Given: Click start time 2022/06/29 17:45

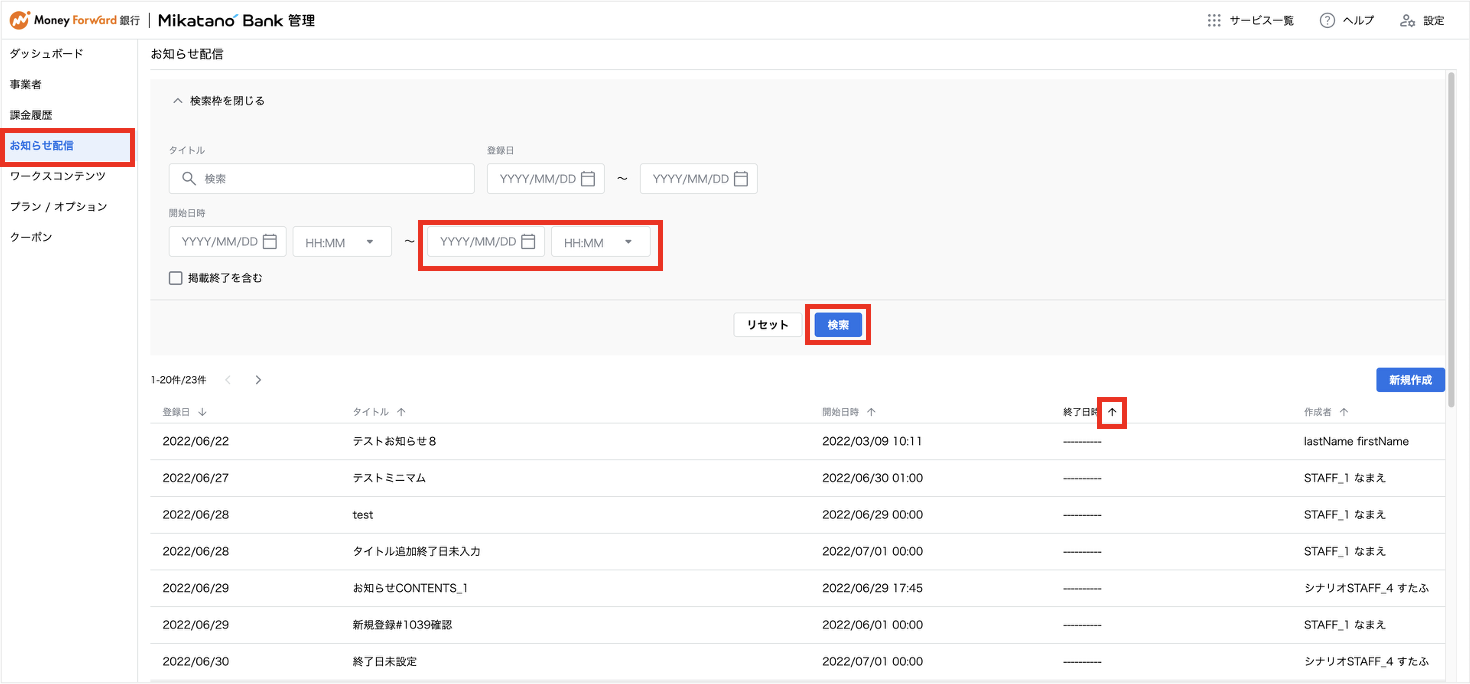Looking at the screenshot, I should (872, 588).
